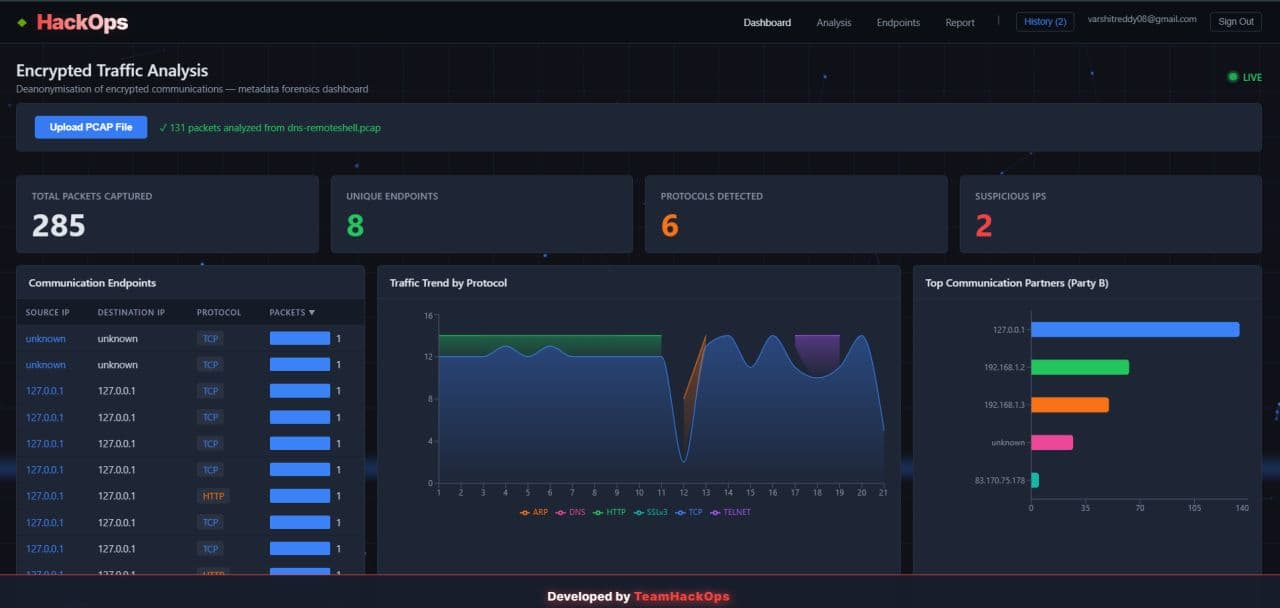The height and width of the screenshot is (608, 1280).
Task: Click the green checkmark beside packets analyzed message
Action: 163,128
